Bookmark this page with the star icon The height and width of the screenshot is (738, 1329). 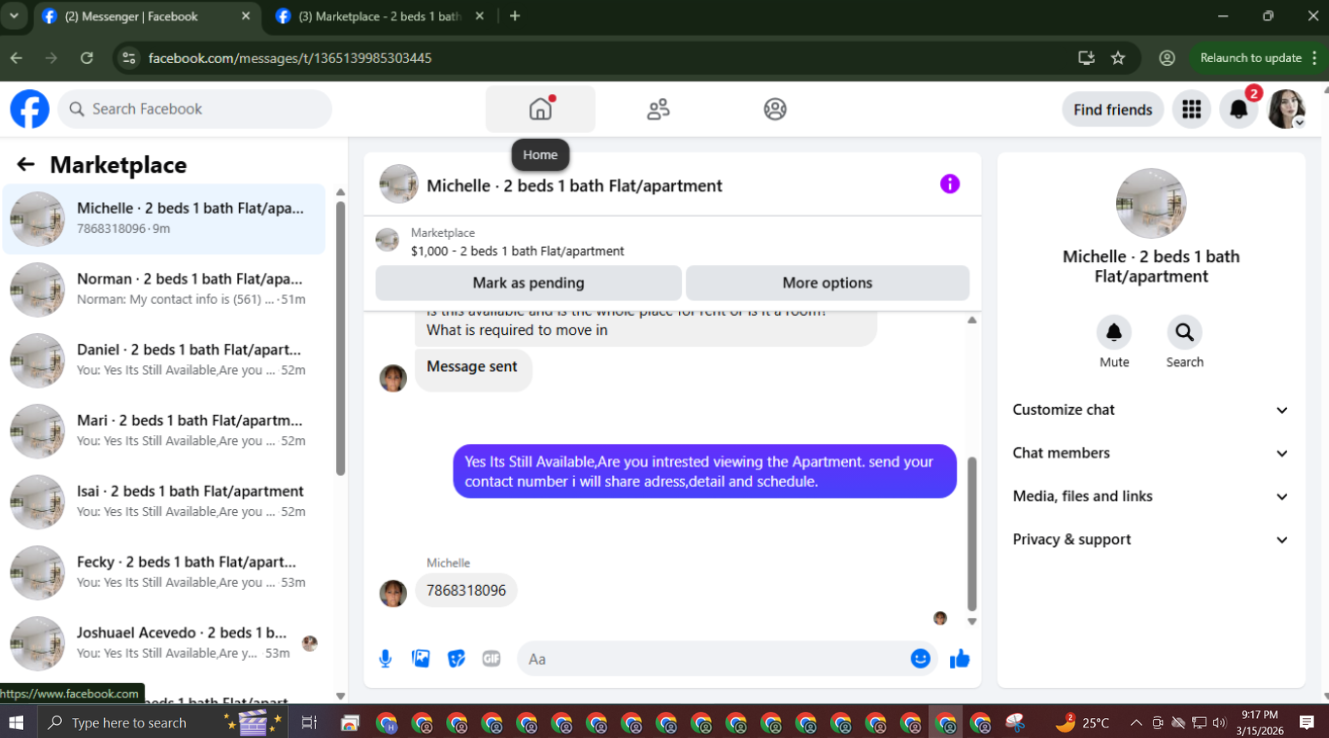(1118, 58)
